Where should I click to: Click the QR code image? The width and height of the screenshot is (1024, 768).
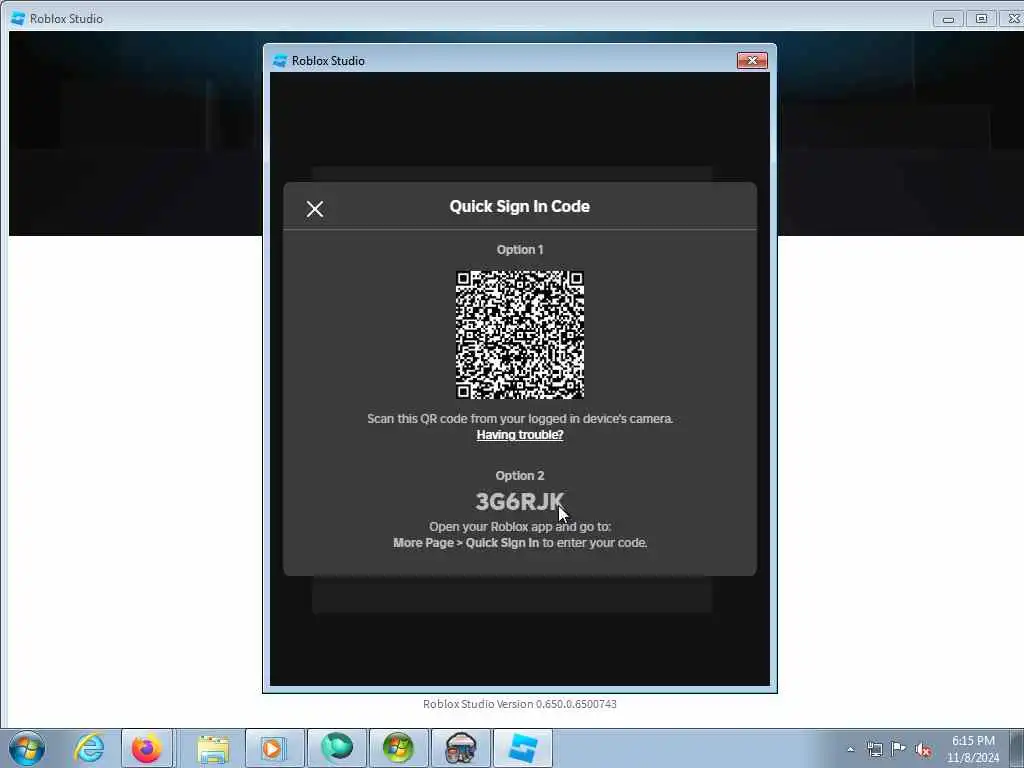tap(520, 334)
